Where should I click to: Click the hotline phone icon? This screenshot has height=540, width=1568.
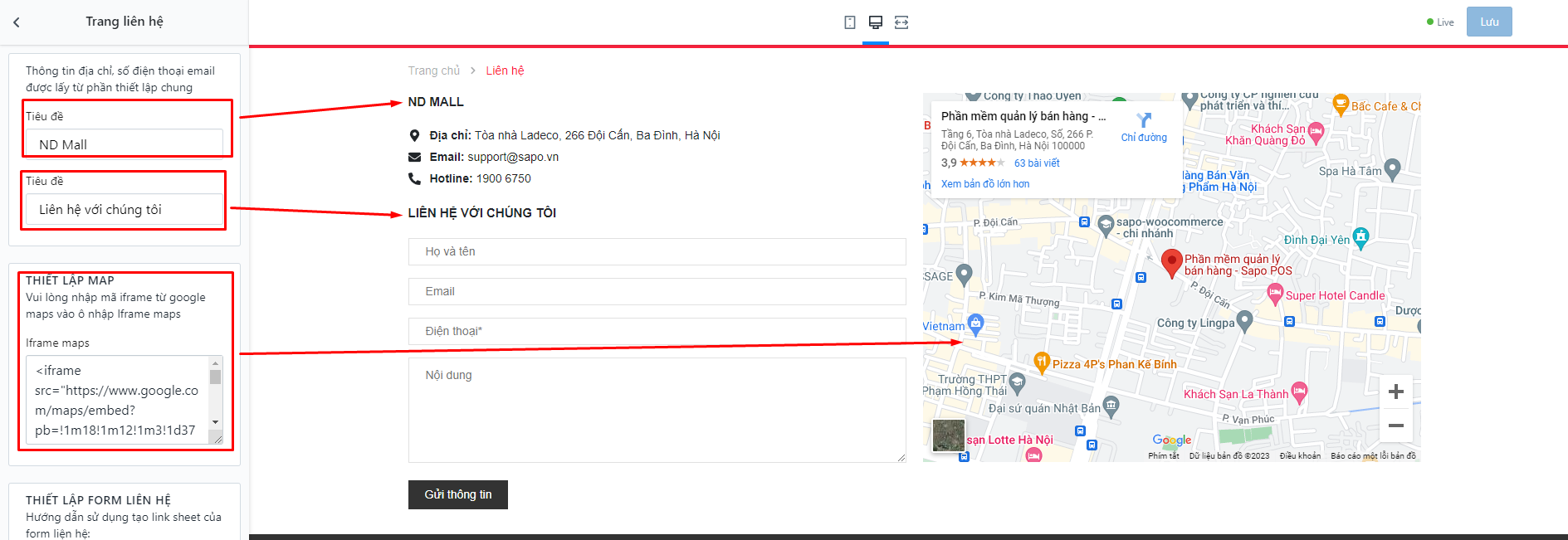[x=414, y=178]
